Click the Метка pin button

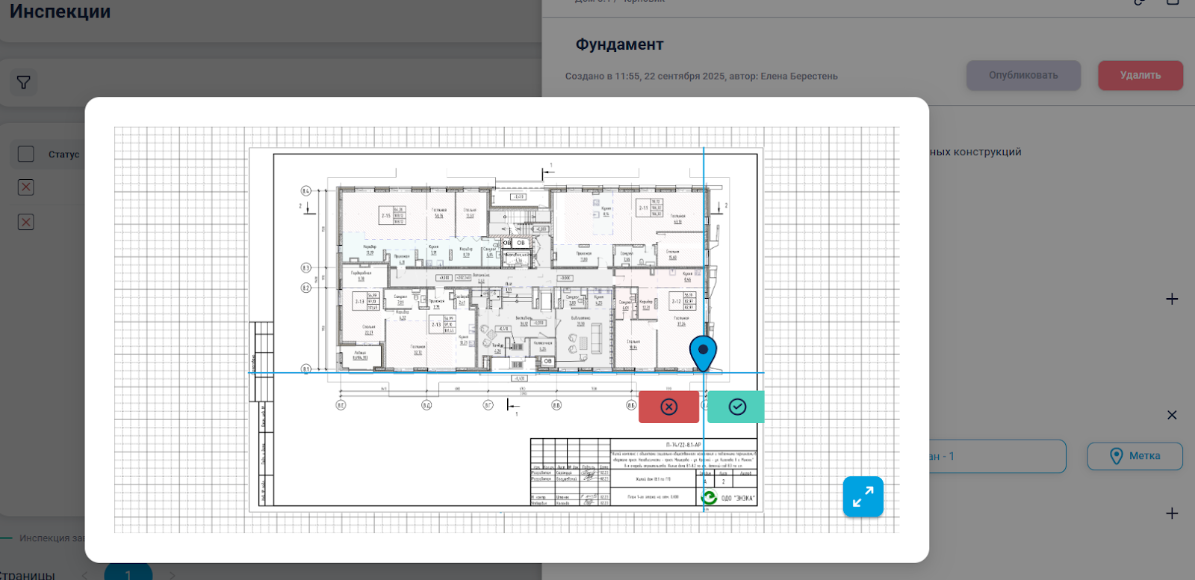point(1134,456)
